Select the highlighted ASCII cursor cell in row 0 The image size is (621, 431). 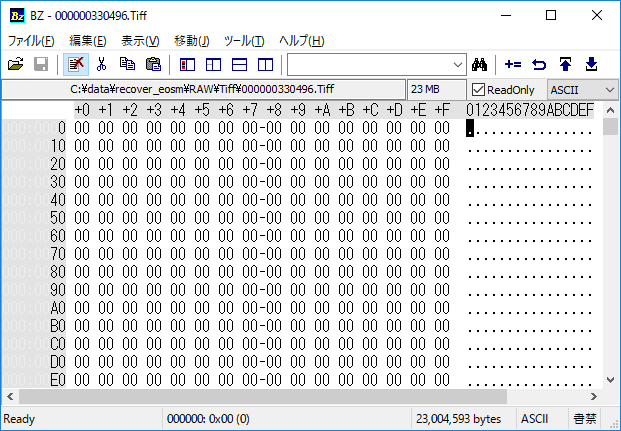pyautogui.click(x=470, y=128)
